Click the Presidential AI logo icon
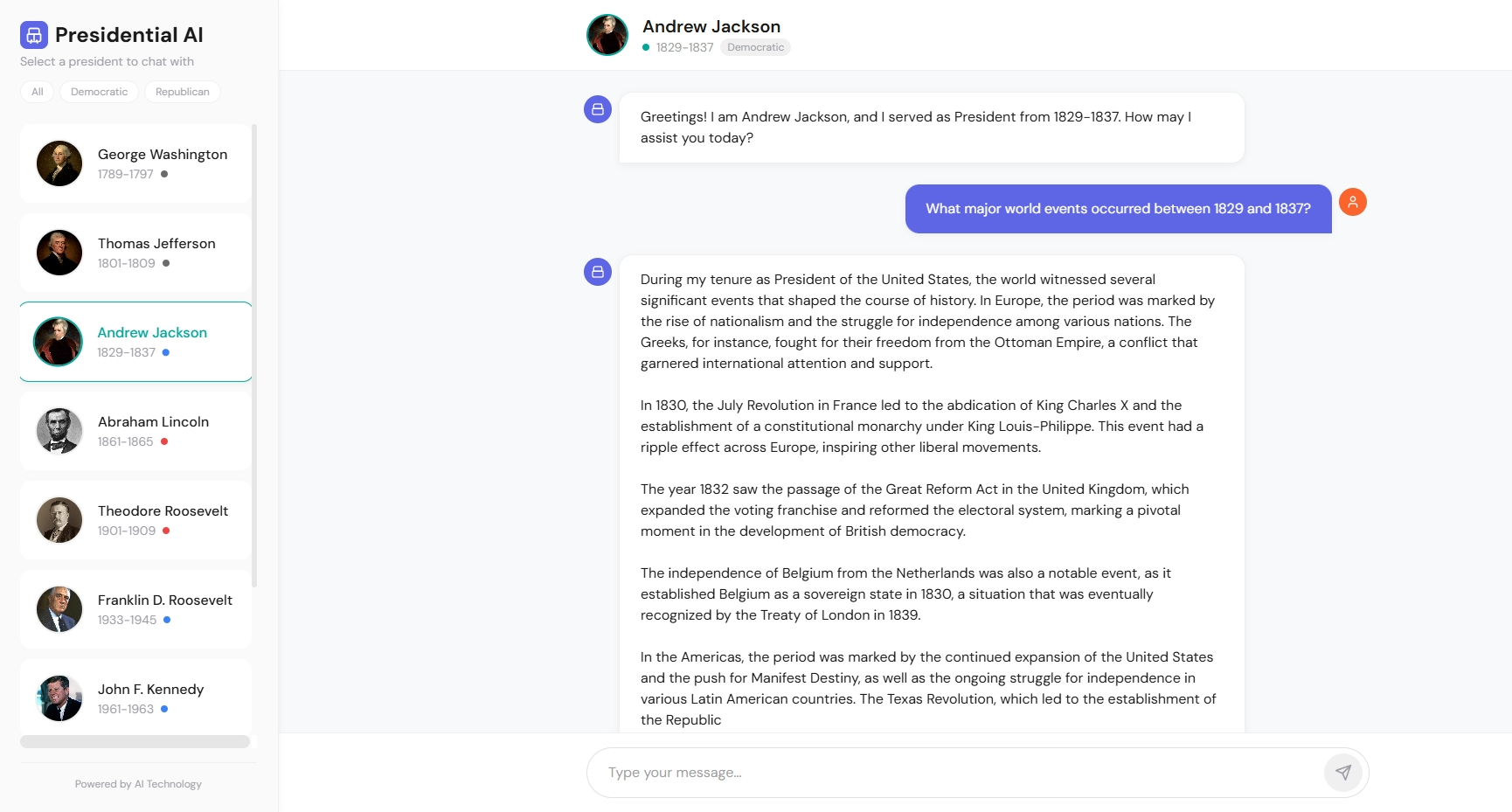The height and width of the screenshot is (812, 1512). 34,35
